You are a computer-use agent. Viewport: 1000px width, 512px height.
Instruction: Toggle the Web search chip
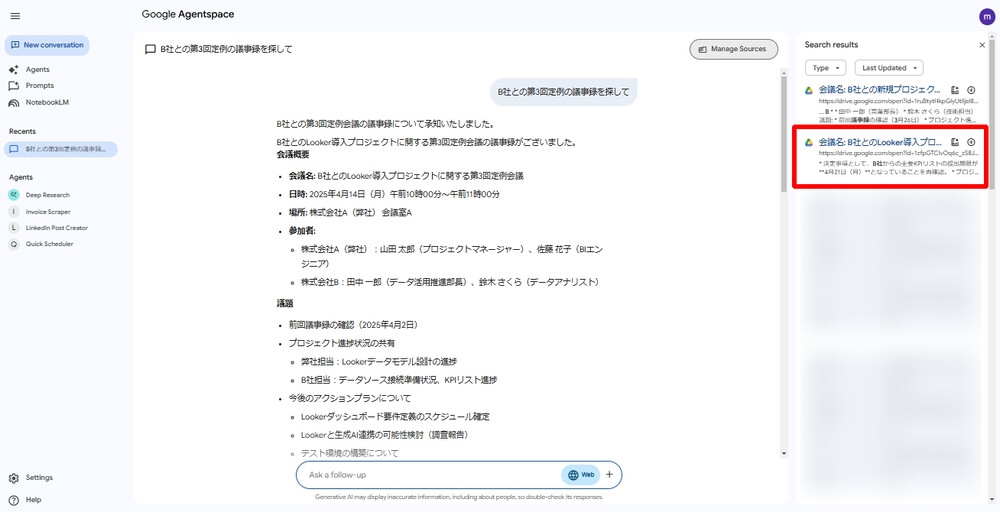580,475
